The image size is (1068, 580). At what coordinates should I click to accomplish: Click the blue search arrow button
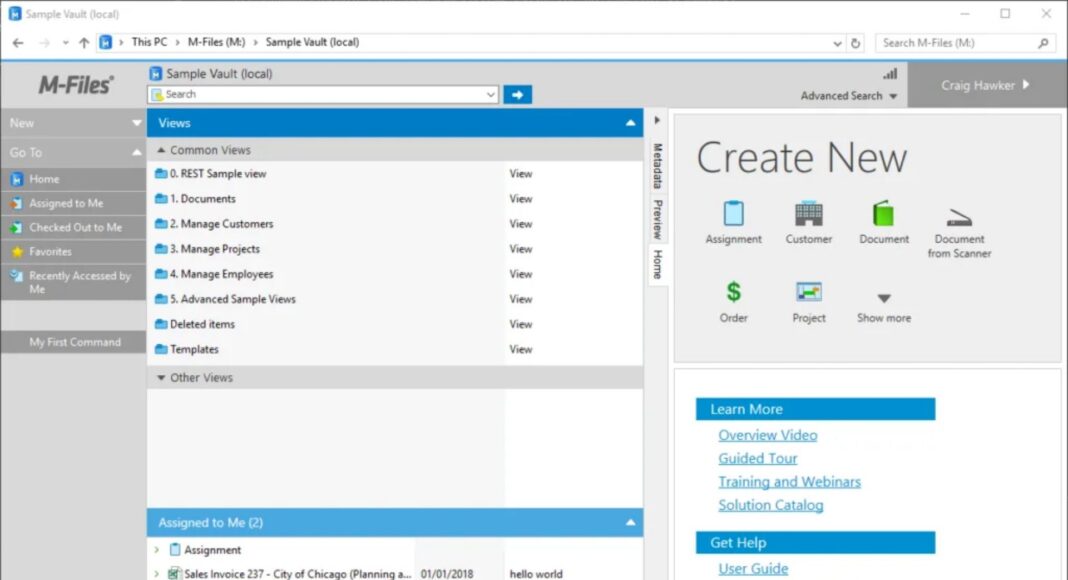pos(517,95)
